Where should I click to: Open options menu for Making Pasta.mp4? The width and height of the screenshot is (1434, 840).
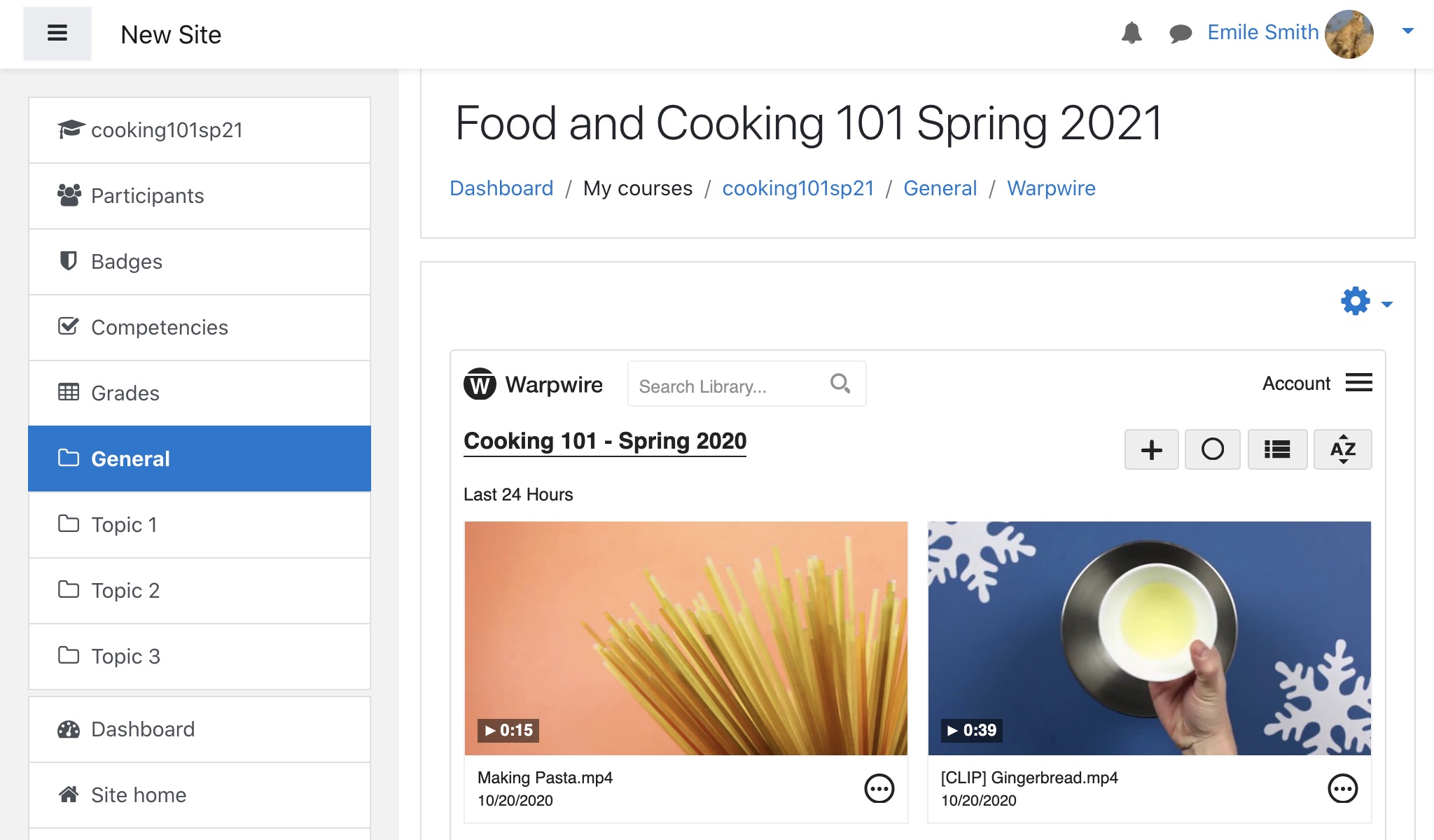(879, 789)
